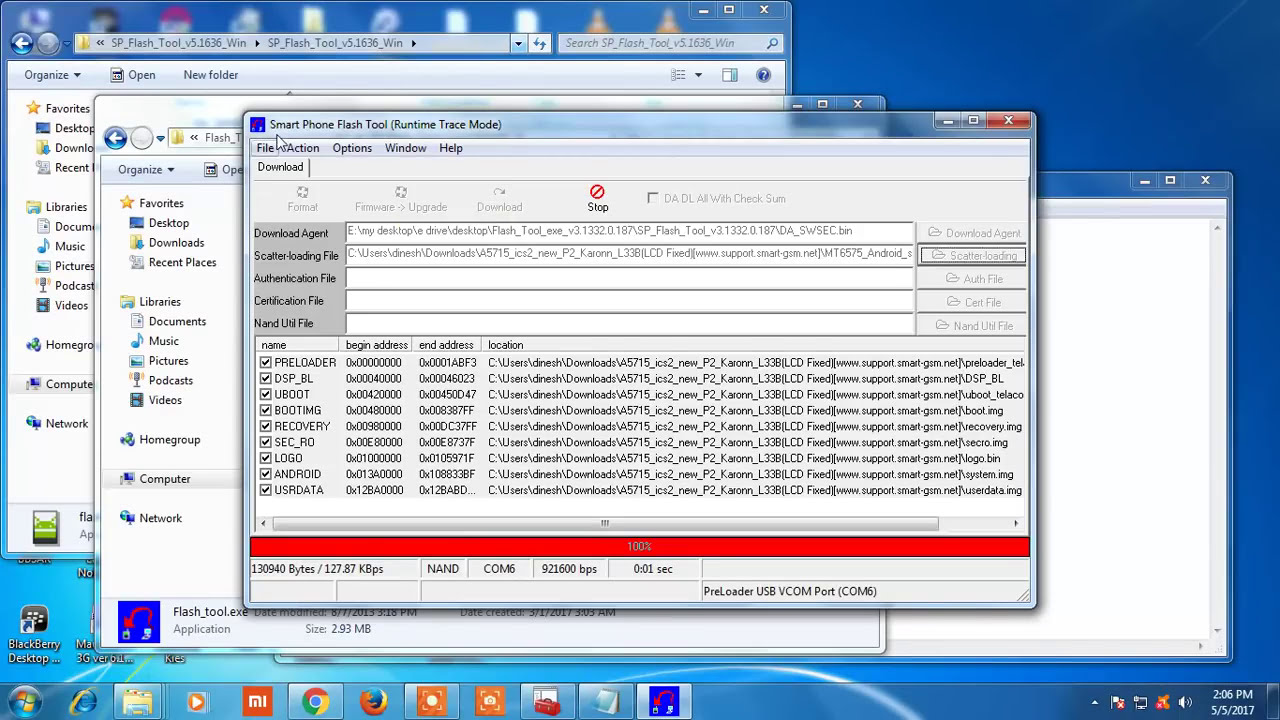Image resolution: width=1280 pixels, height=720 pixels.
Task: Open Google Chrome from the taskbar
Action: coord(315,701)
